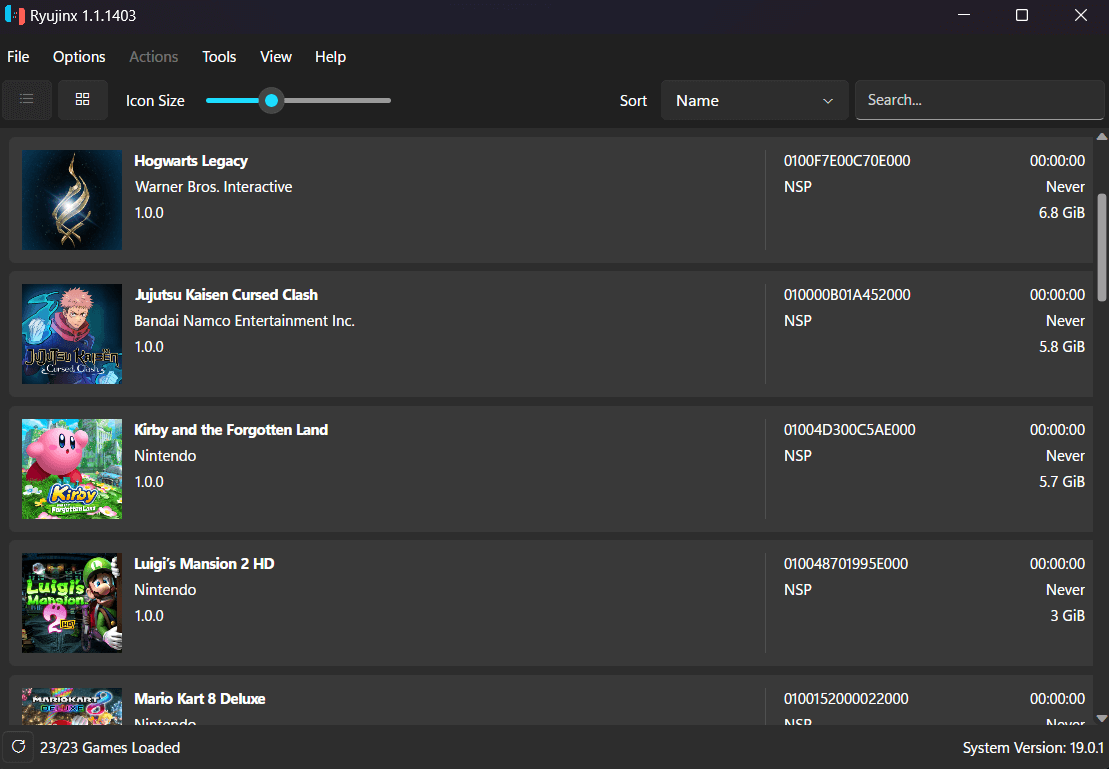Open the File menu
This screenshot has height=769, width=1109.
[18, 57]
